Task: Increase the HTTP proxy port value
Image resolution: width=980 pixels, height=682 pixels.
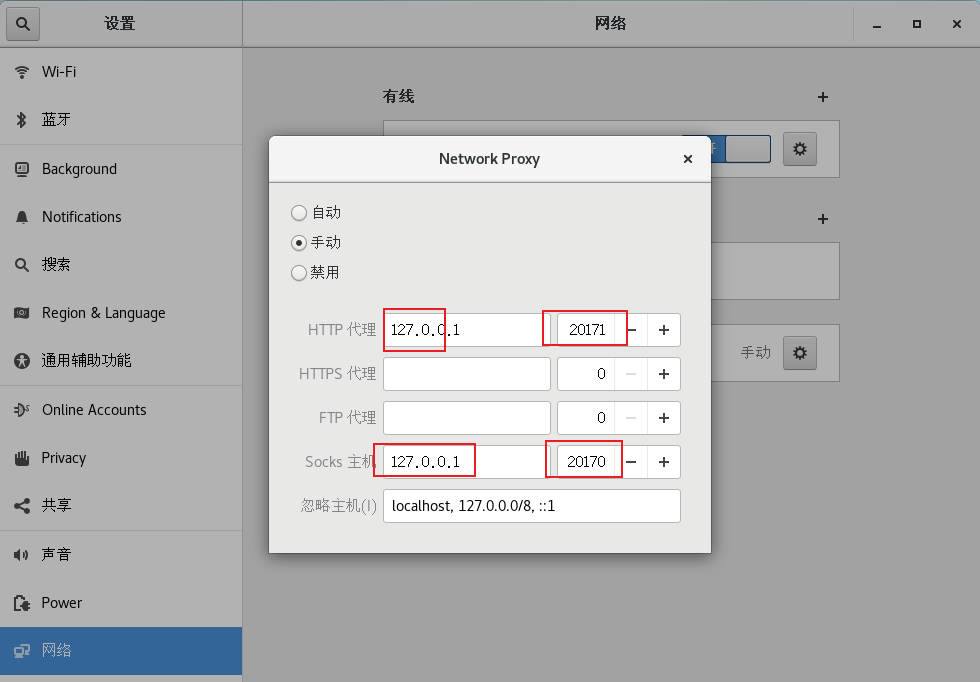Action: 664,329
